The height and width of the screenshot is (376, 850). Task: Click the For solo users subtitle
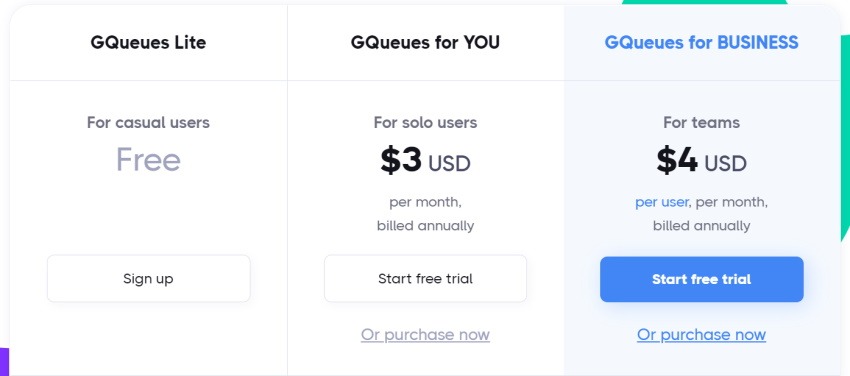click(x=425, y=122)
